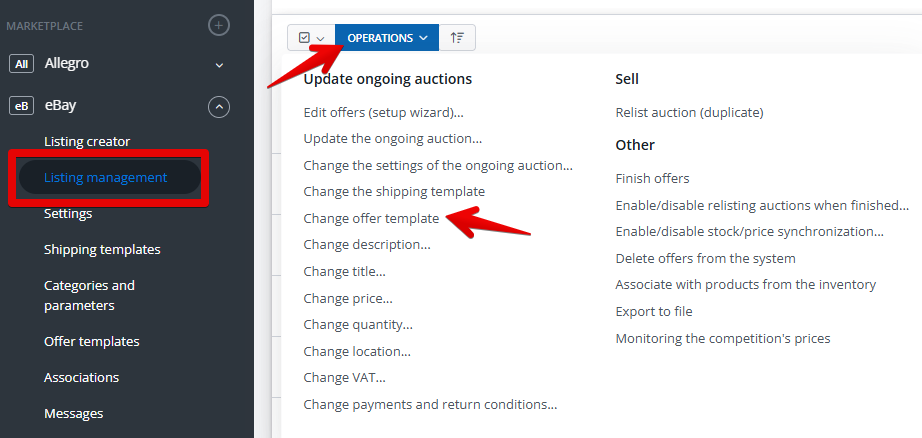The width and height of the screenshot is (922, 438).
Task: Choose Export to file option
Action: click(654, 312)
